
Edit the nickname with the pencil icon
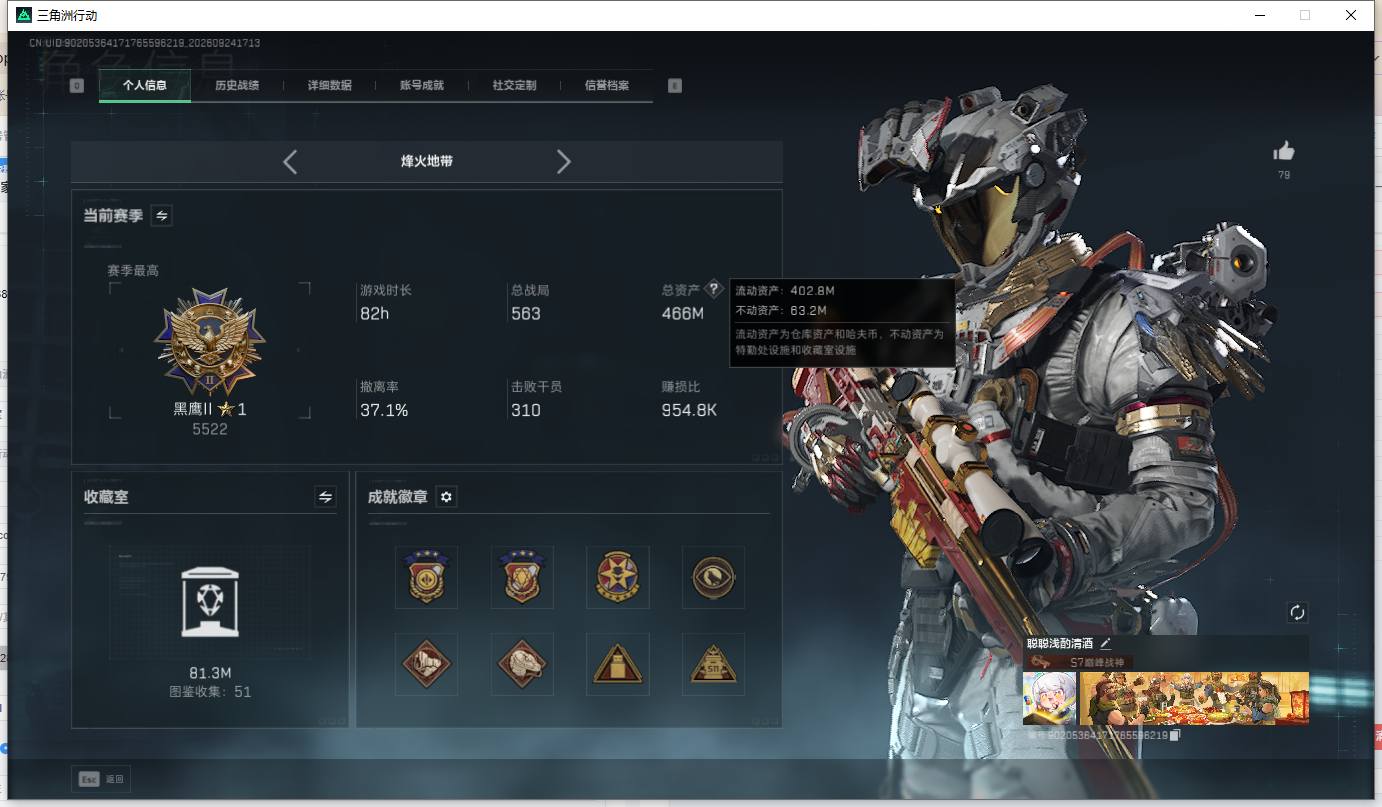1106,643
